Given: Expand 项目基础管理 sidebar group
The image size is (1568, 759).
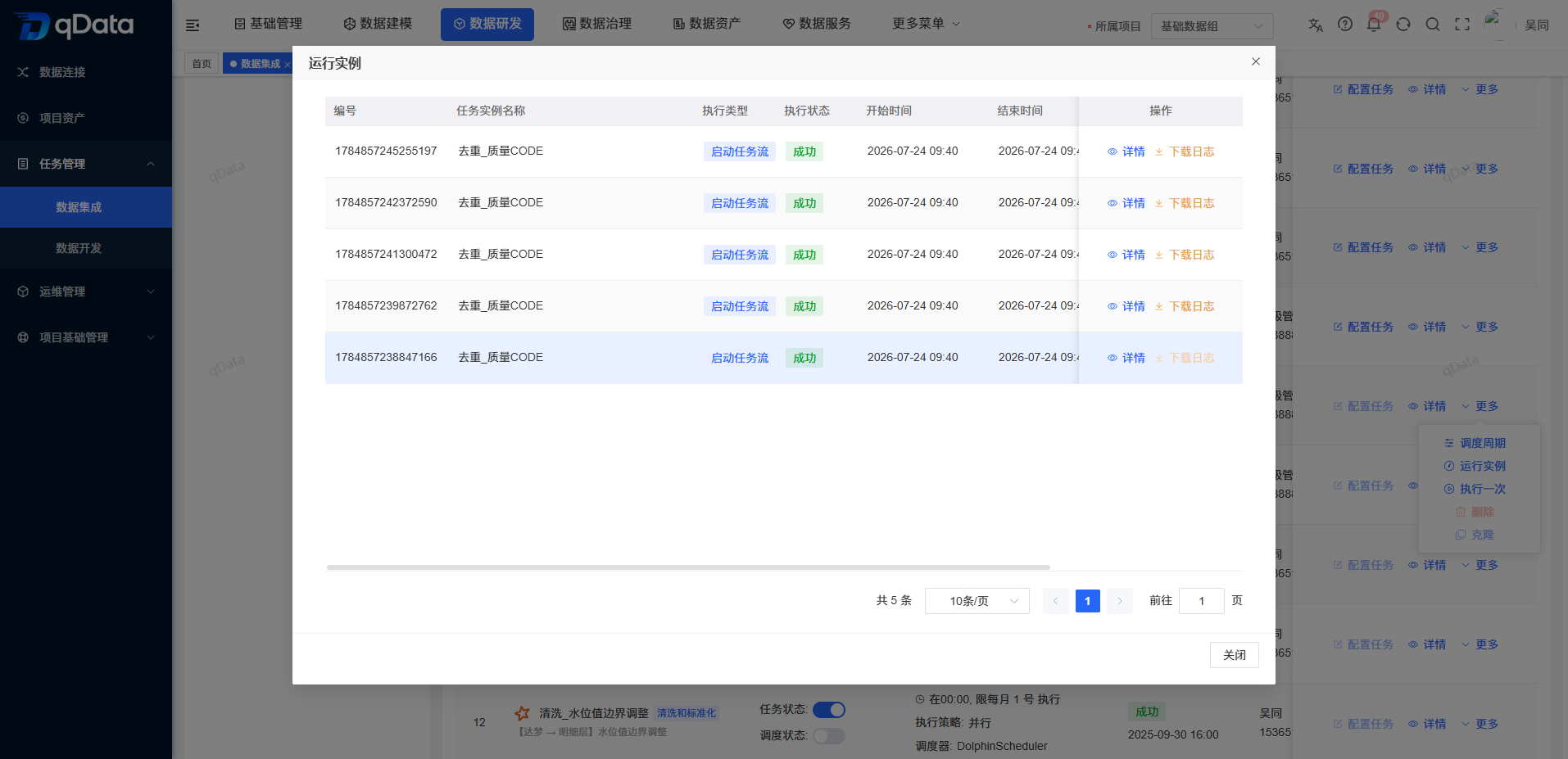Looking at the screenshot, I should coord(86,337).
